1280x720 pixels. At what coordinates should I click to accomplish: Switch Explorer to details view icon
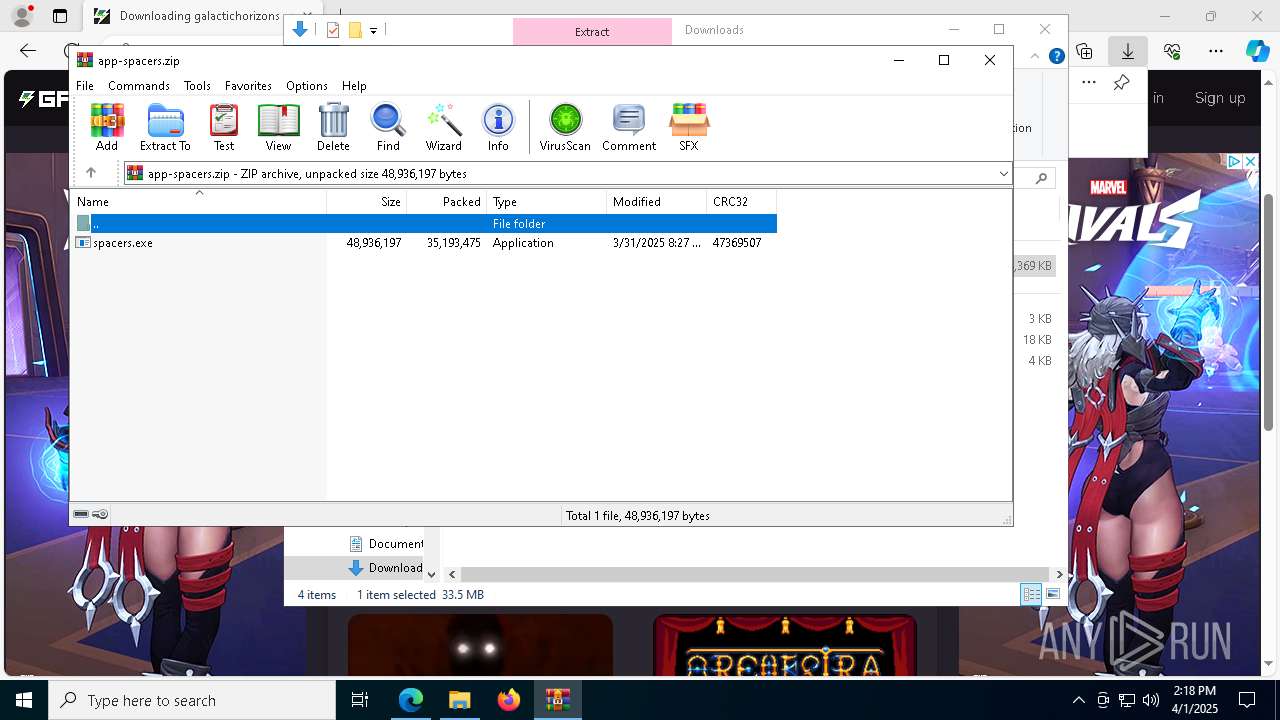click(1031, 594)
